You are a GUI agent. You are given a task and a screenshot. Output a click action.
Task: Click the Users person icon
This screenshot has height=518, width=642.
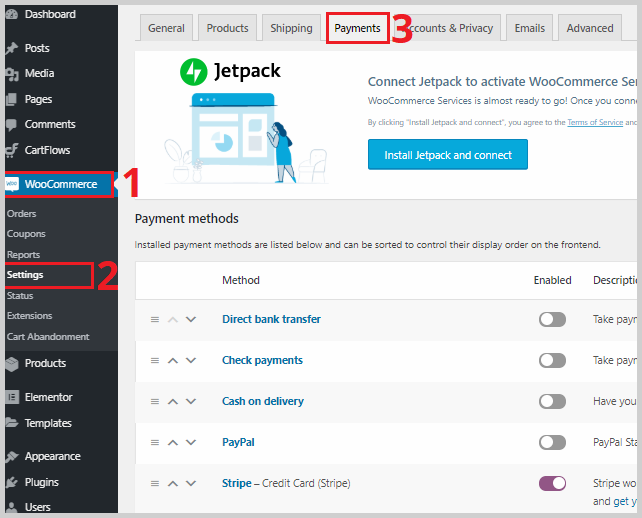(12, 507)
